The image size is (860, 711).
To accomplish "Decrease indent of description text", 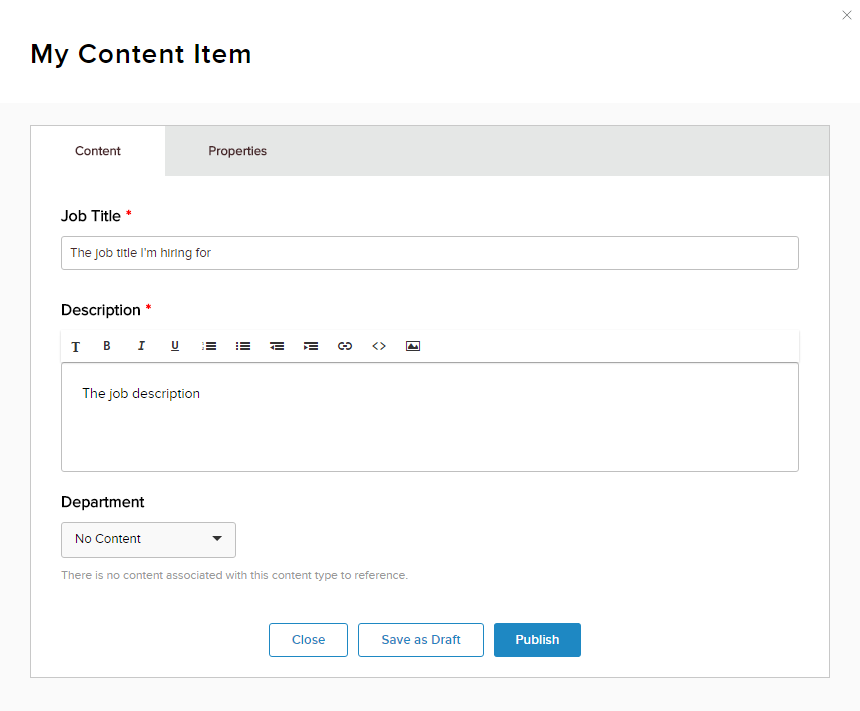I will click(277, 346).
